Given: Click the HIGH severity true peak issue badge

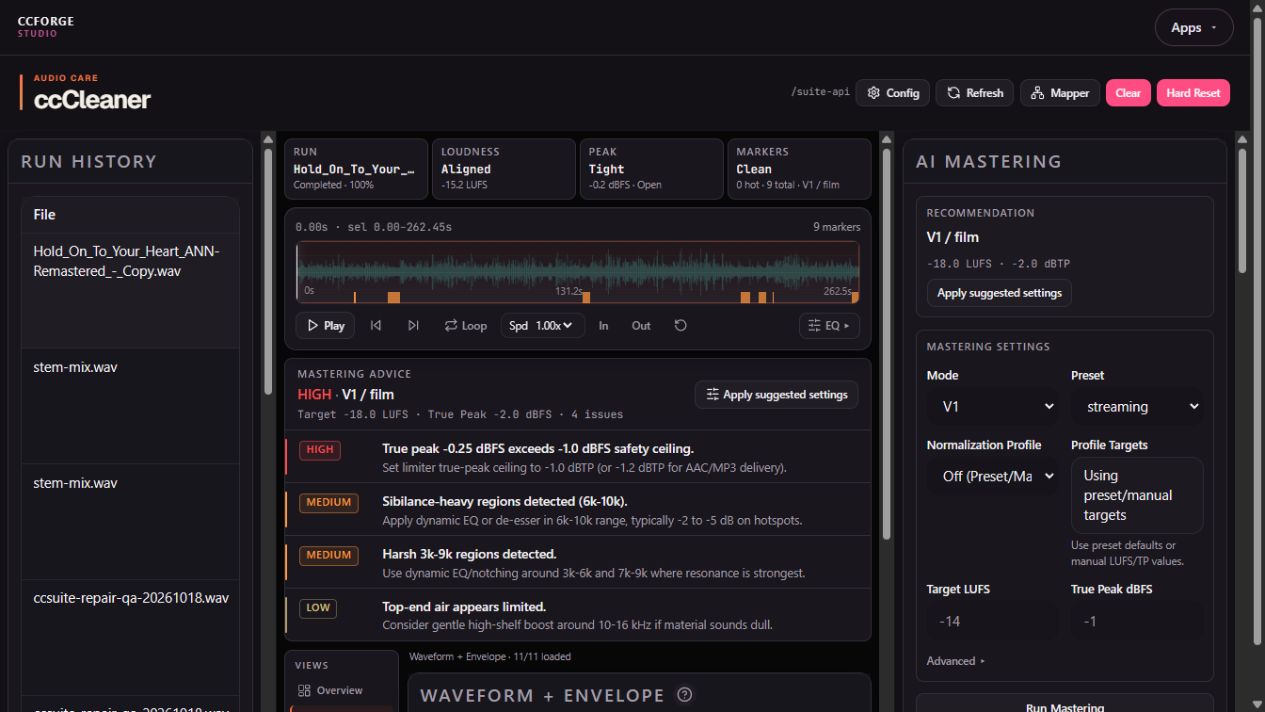Looking at the screenshot, I should click(320, 450).
